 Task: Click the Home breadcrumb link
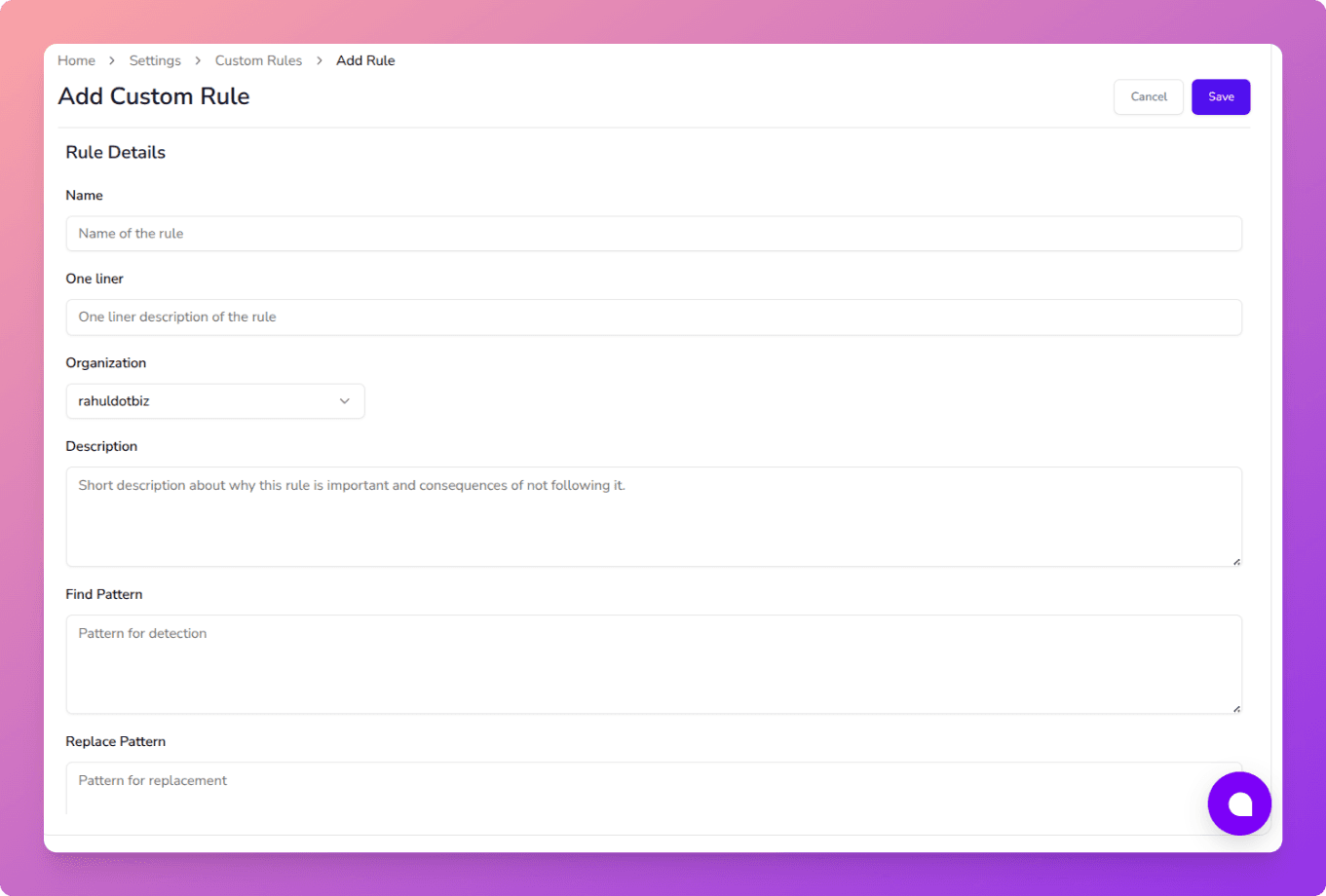coord(76,60)
